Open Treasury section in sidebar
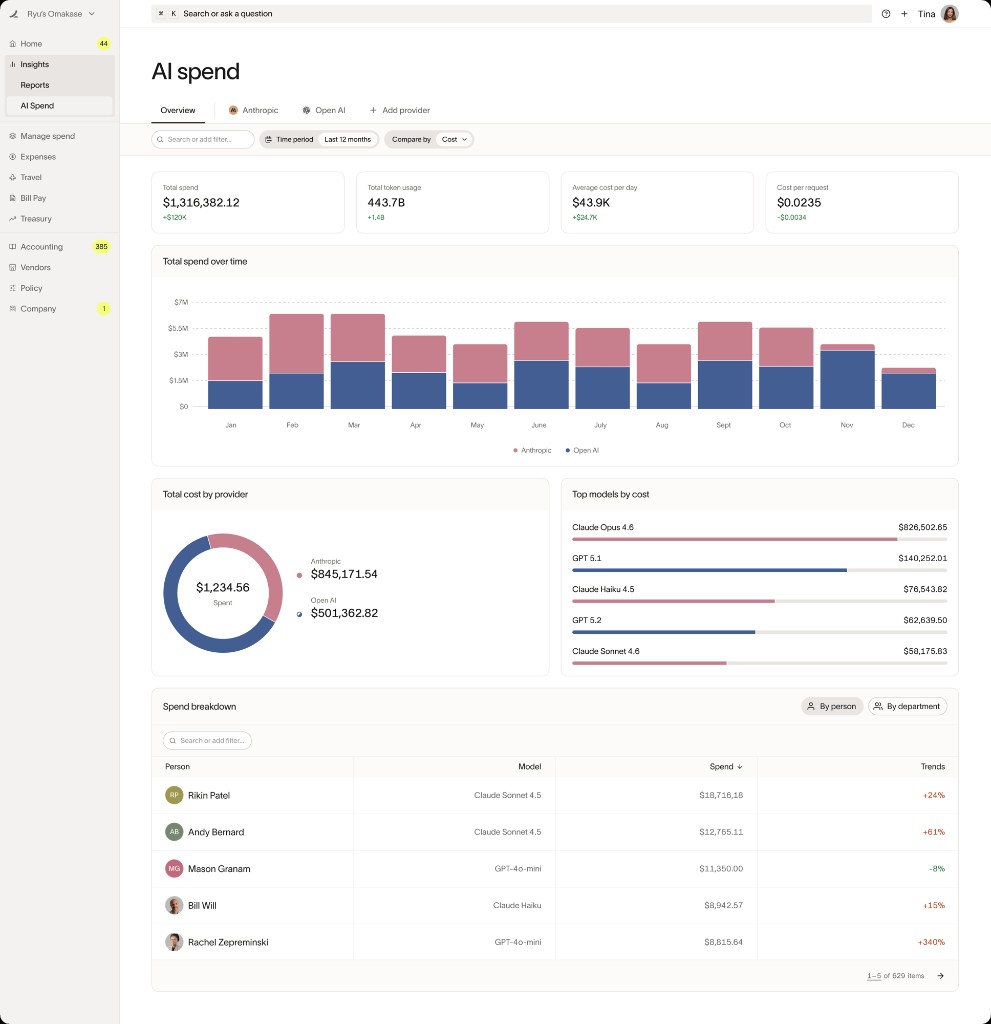 [35, 219]
